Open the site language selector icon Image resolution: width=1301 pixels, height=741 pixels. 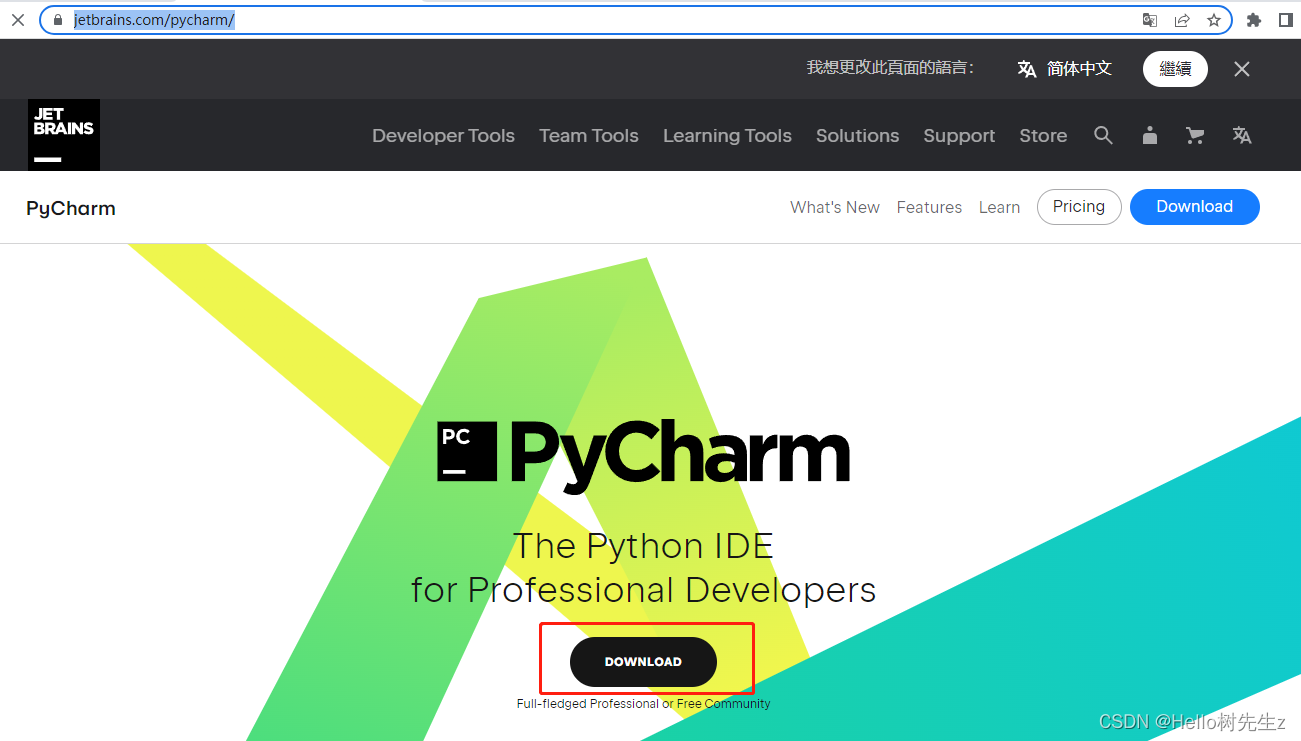[x=1242, y=135]
